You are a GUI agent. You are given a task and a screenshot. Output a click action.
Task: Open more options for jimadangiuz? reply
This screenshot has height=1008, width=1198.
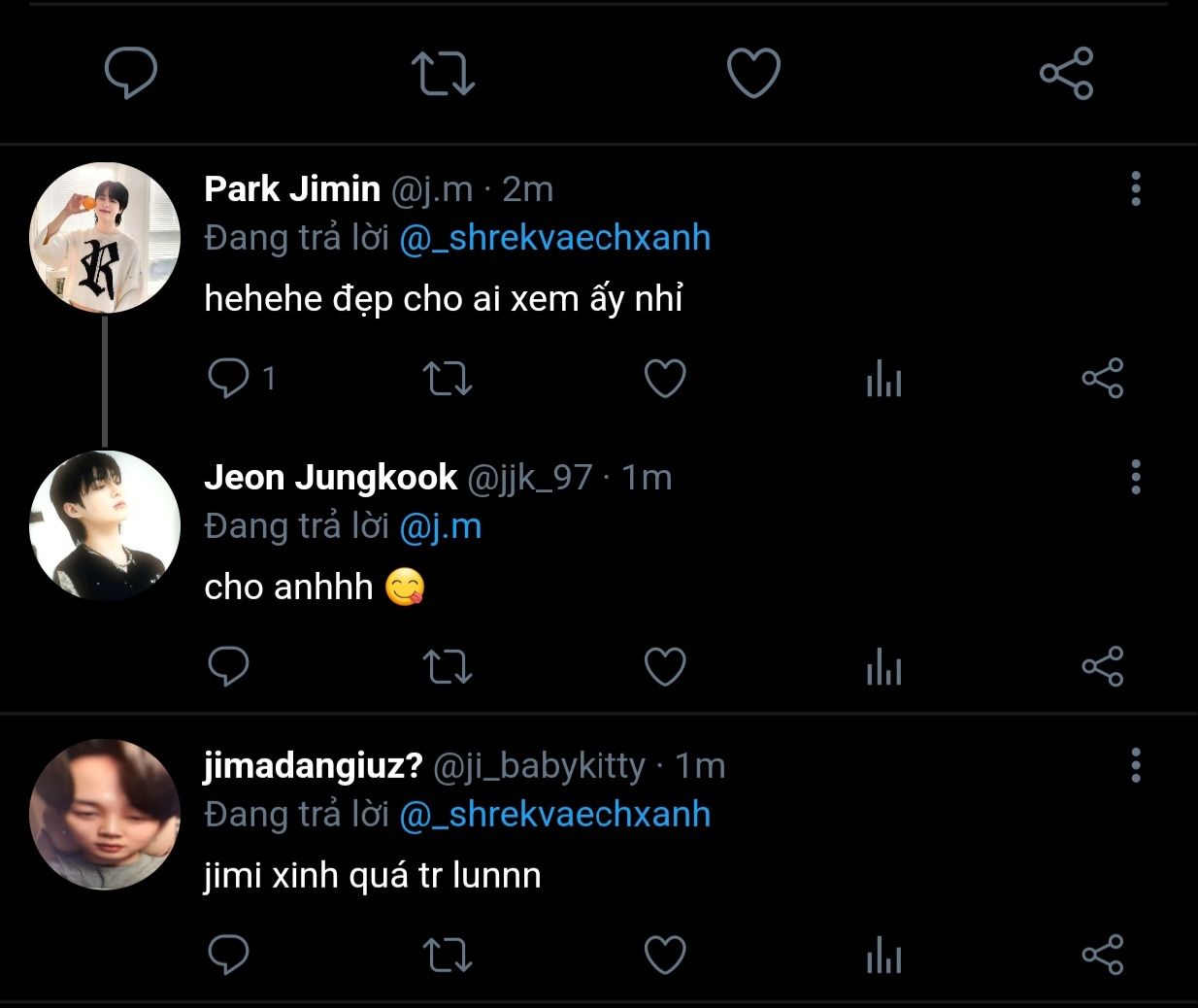point(1135,765)
